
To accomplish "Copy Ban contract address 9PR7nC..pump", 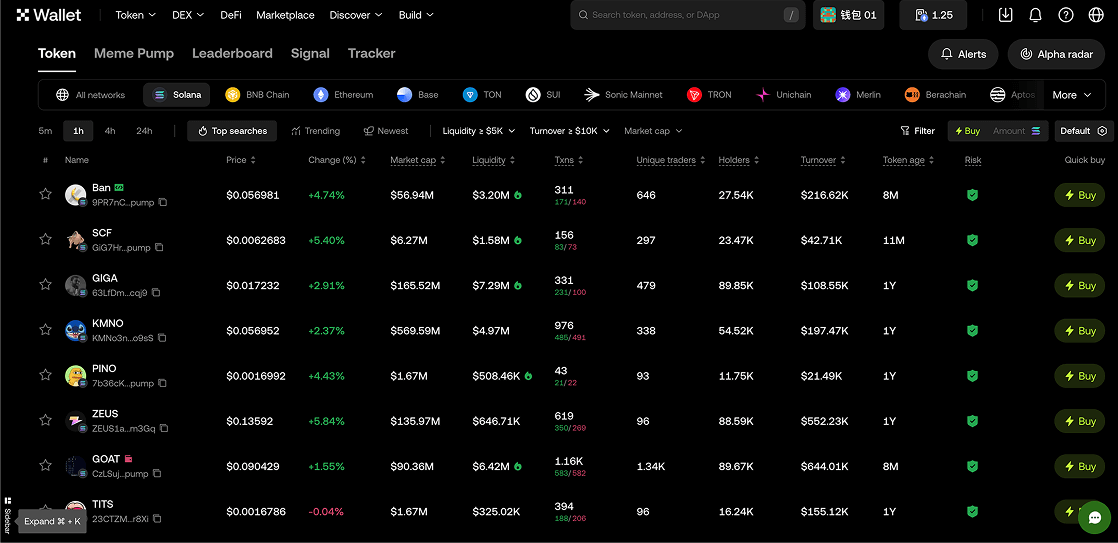I will coord(163,202).
